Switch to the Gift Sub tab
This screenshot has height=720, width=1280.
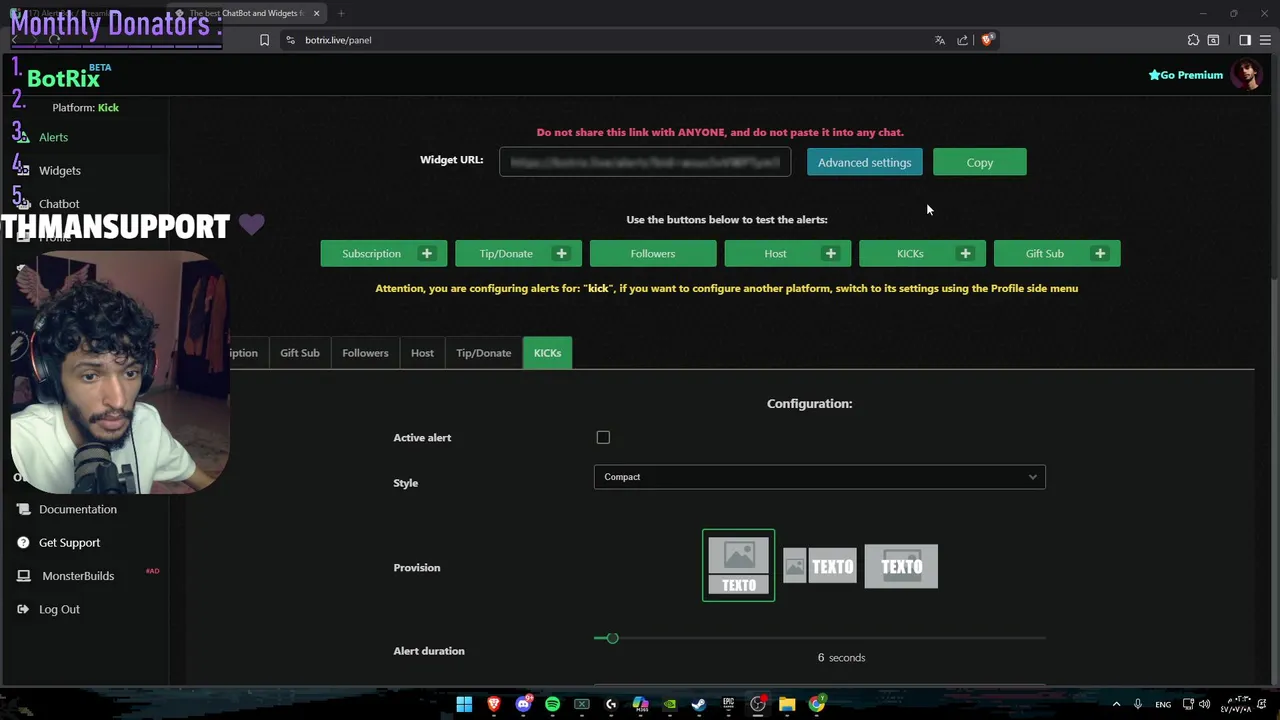click(x=300, y=353)
